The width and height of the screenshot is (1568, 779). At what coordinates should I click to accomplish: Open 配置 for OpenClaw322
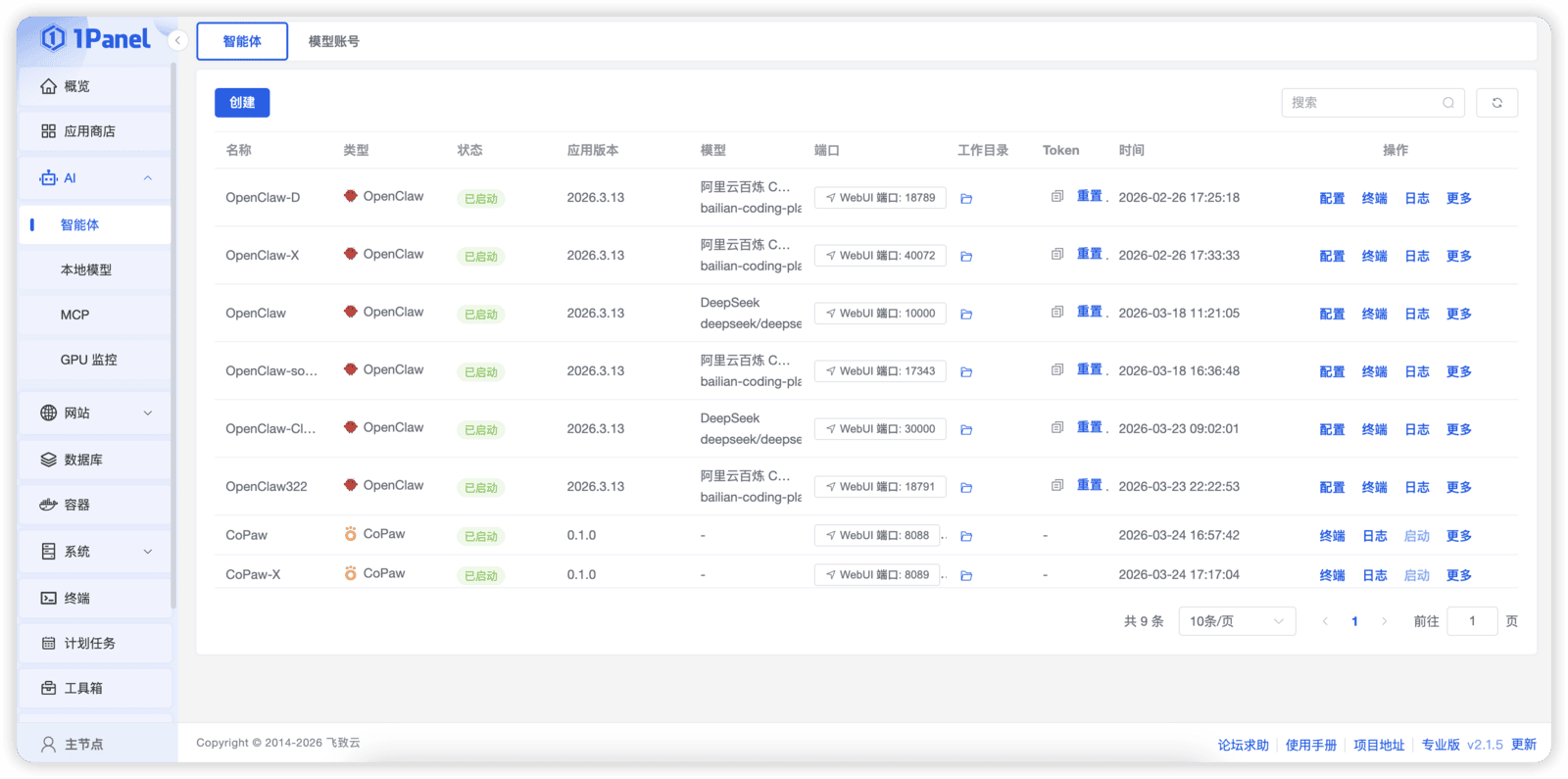[1332, 487]
